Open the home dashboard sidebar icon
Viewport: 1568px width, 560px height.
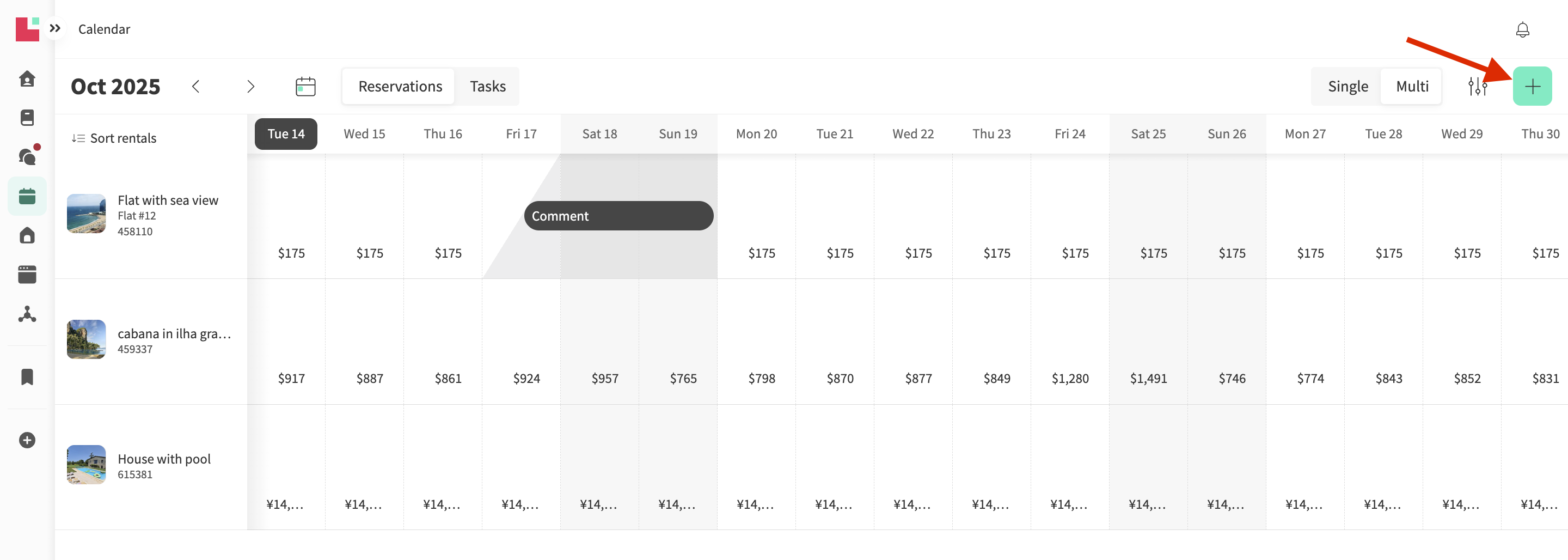tap(27, 78)
